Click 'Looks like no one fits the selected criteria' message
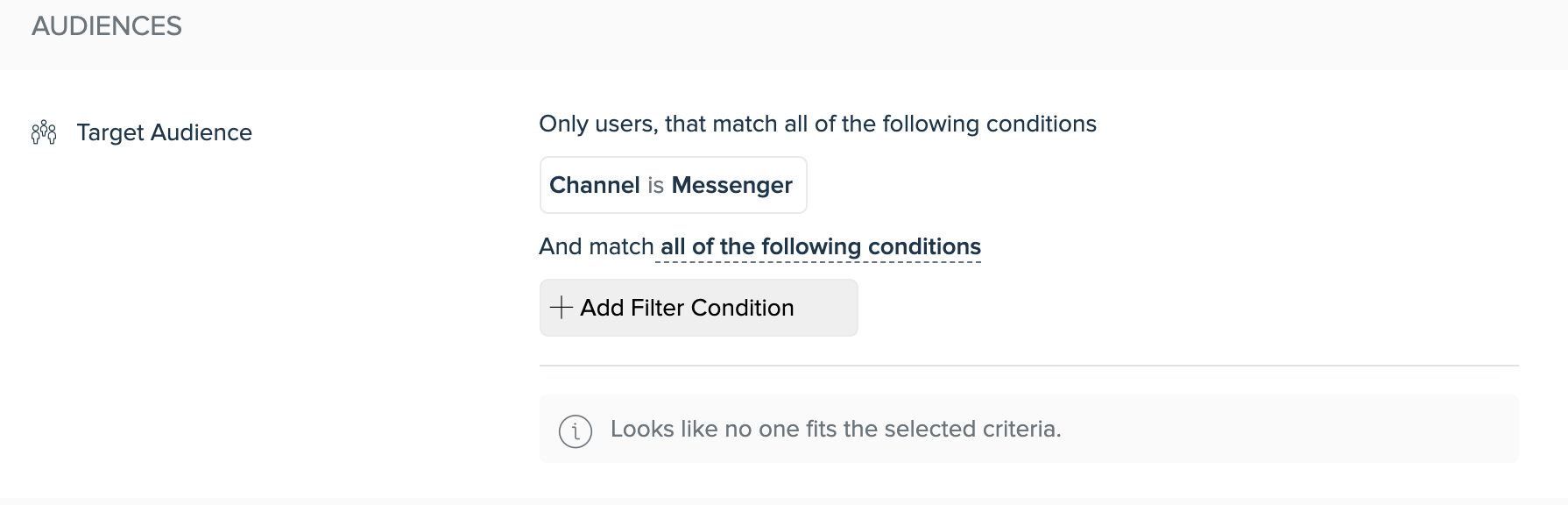This screenshot has height=505, width=1568. point(836,429)
